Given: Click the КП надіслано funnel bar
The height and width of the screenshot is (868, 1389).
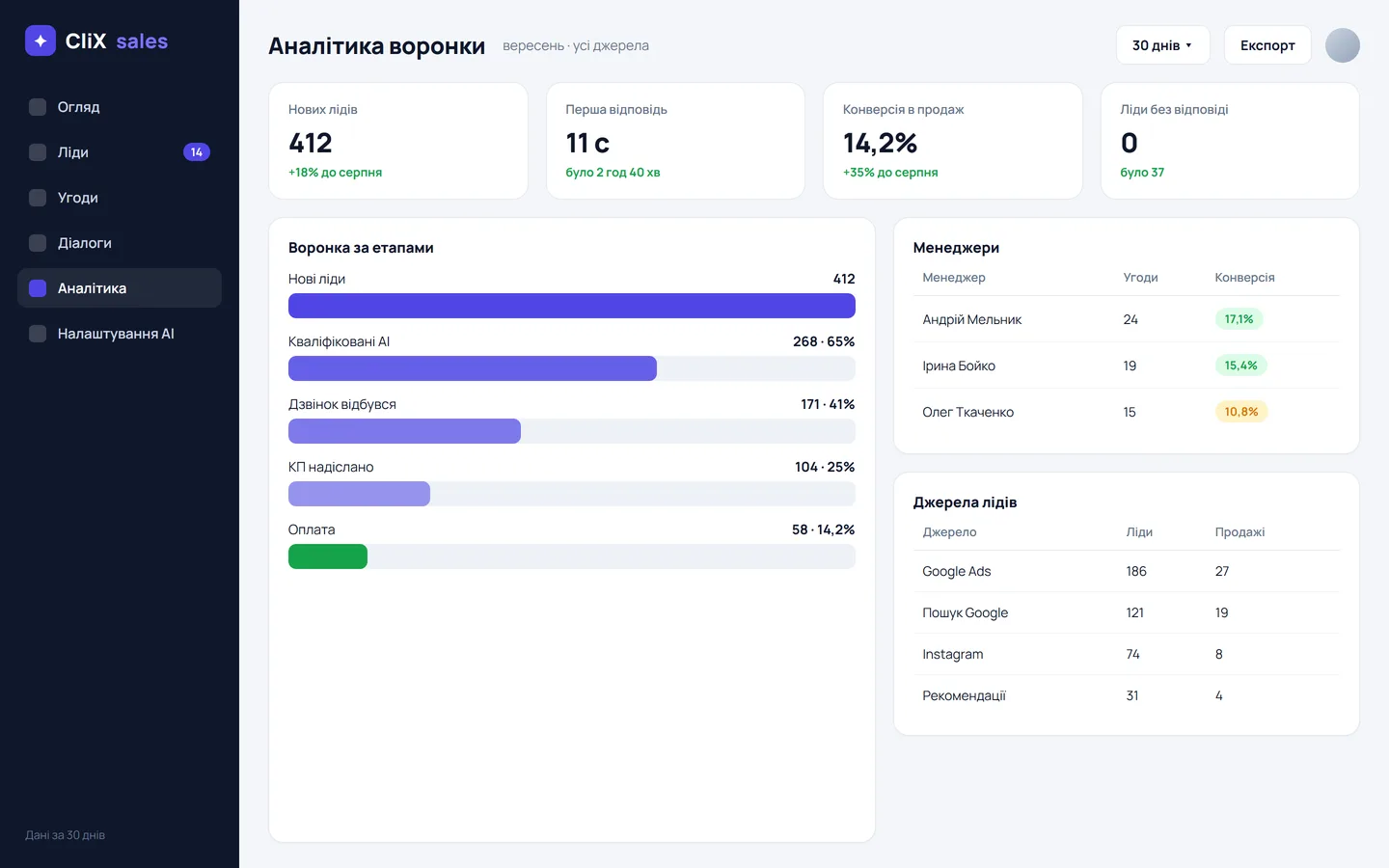Looking at the screenshot, I should point(359,494).
